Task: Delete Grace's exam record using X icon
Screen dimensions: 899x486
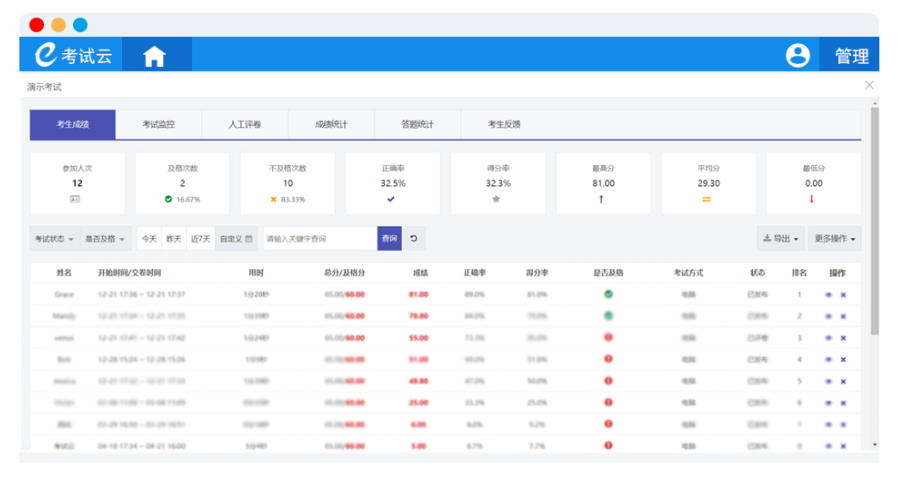Action: click(843, 295)
